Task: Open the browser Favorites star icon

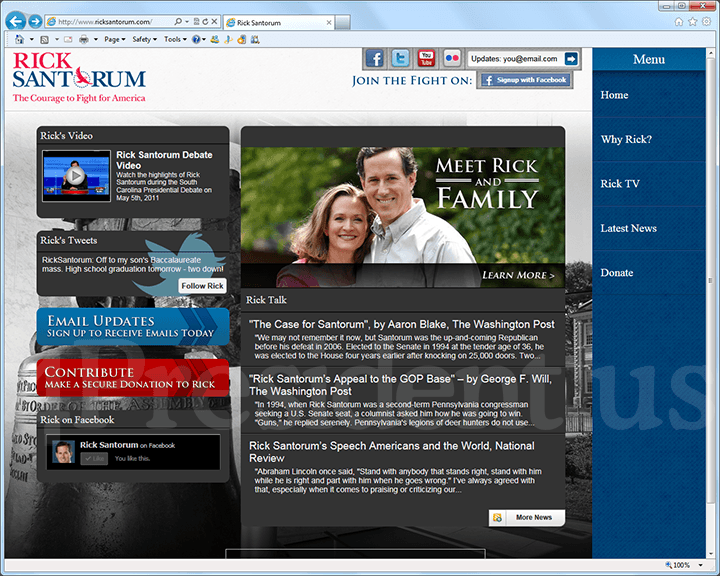Action: [x=692, y=22]
